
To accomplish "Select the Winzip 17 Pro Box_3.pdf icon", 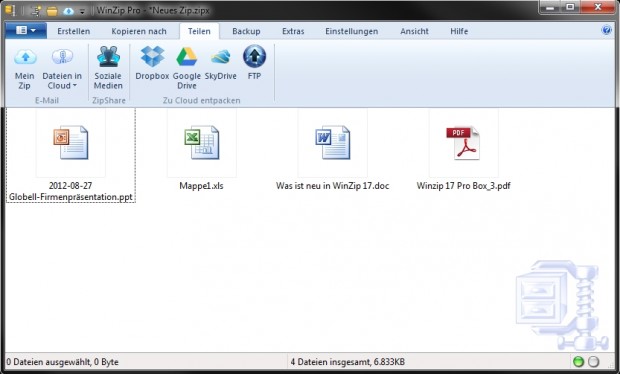I will (x=463, y=143).
